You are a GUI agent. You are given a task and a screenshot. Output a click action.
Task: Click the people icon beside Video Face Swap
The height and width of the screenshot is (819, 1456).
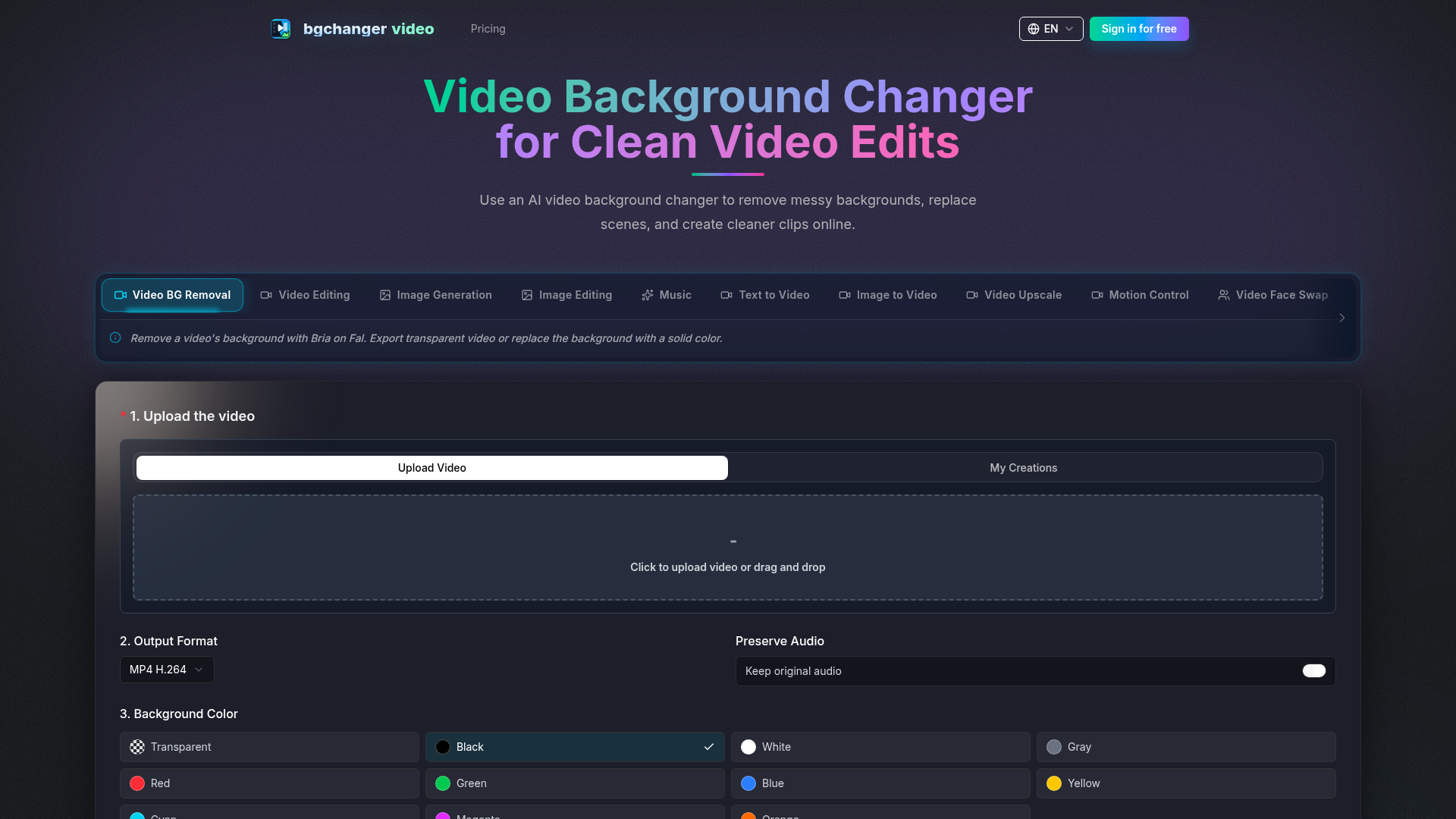pyautogui.click(x=1224, y=295)
